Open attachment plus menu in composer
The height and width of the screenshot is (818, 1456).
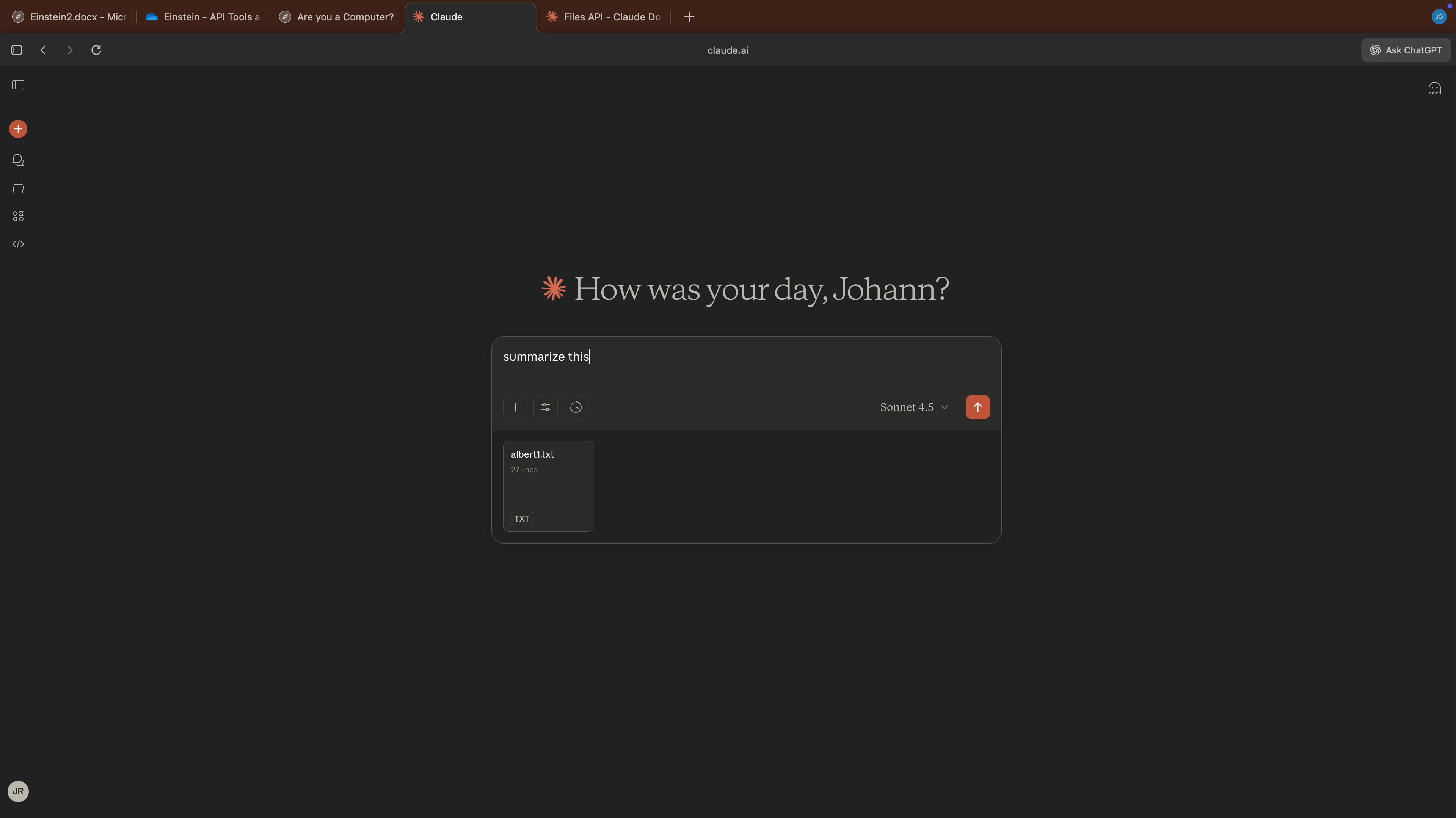[515, 407]
